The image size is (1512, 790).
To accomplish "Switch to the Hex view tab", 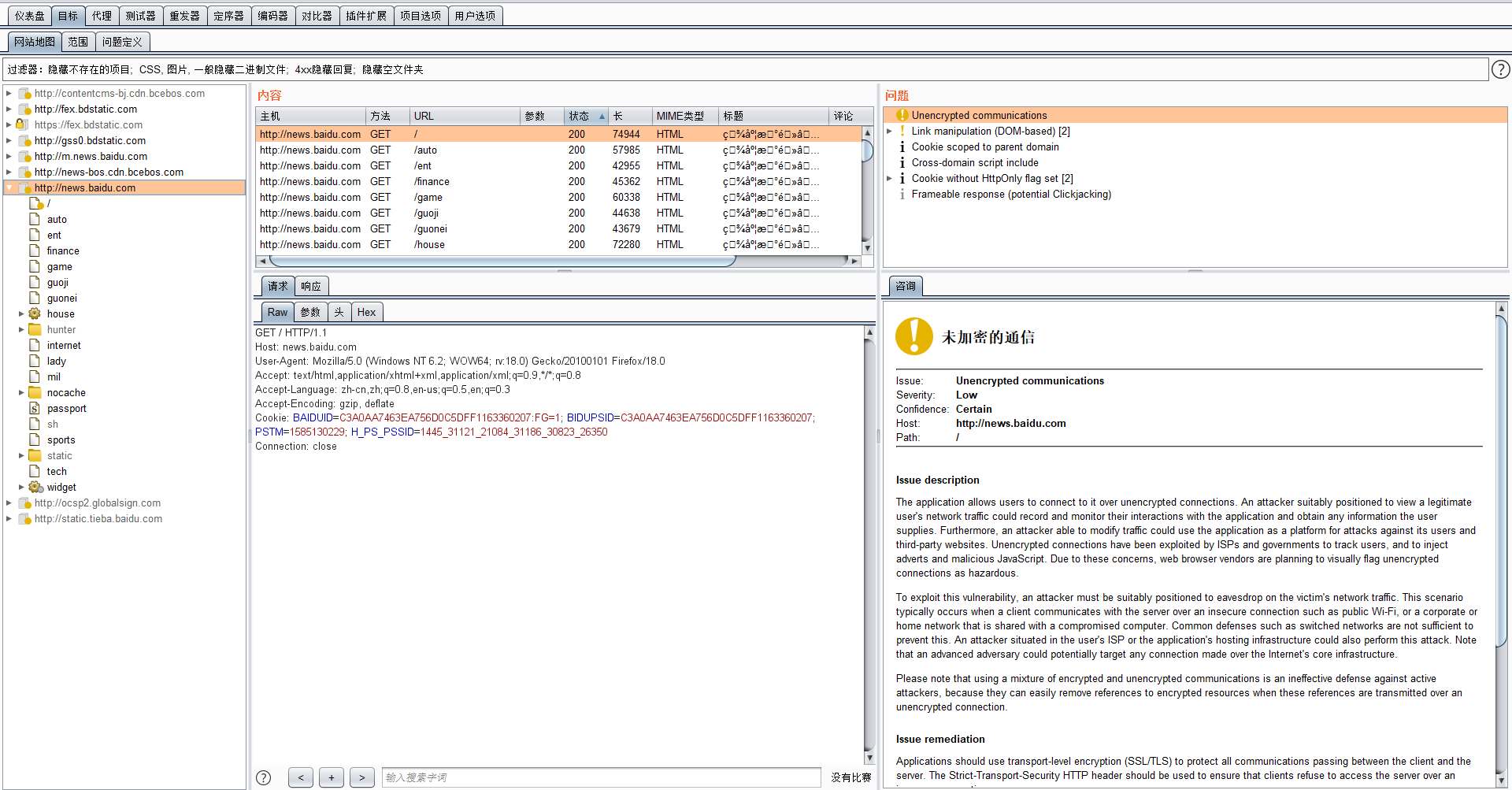I will 366,312.
